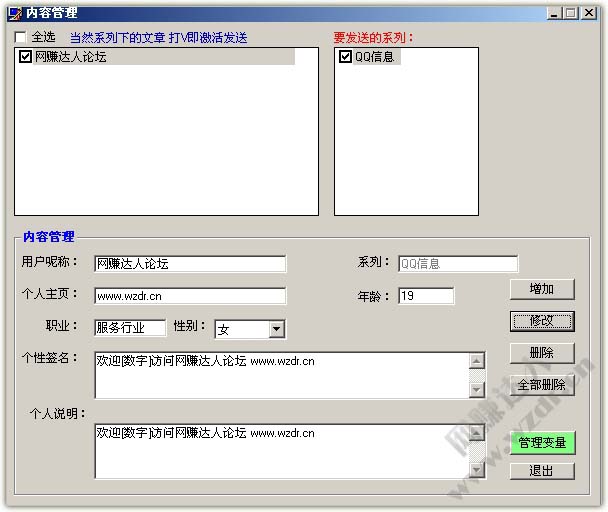
Task: Click the disabled 系列 QQ信息 field
Action: point(458,264)
